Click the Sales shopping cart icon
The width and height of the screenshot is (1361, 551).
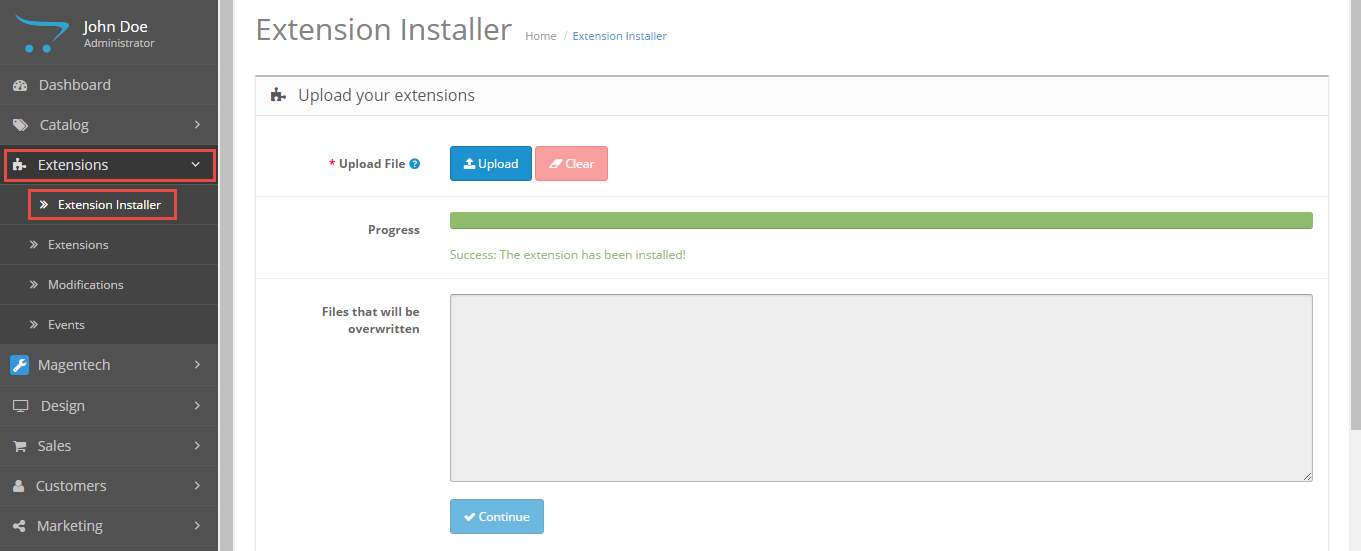20,446
